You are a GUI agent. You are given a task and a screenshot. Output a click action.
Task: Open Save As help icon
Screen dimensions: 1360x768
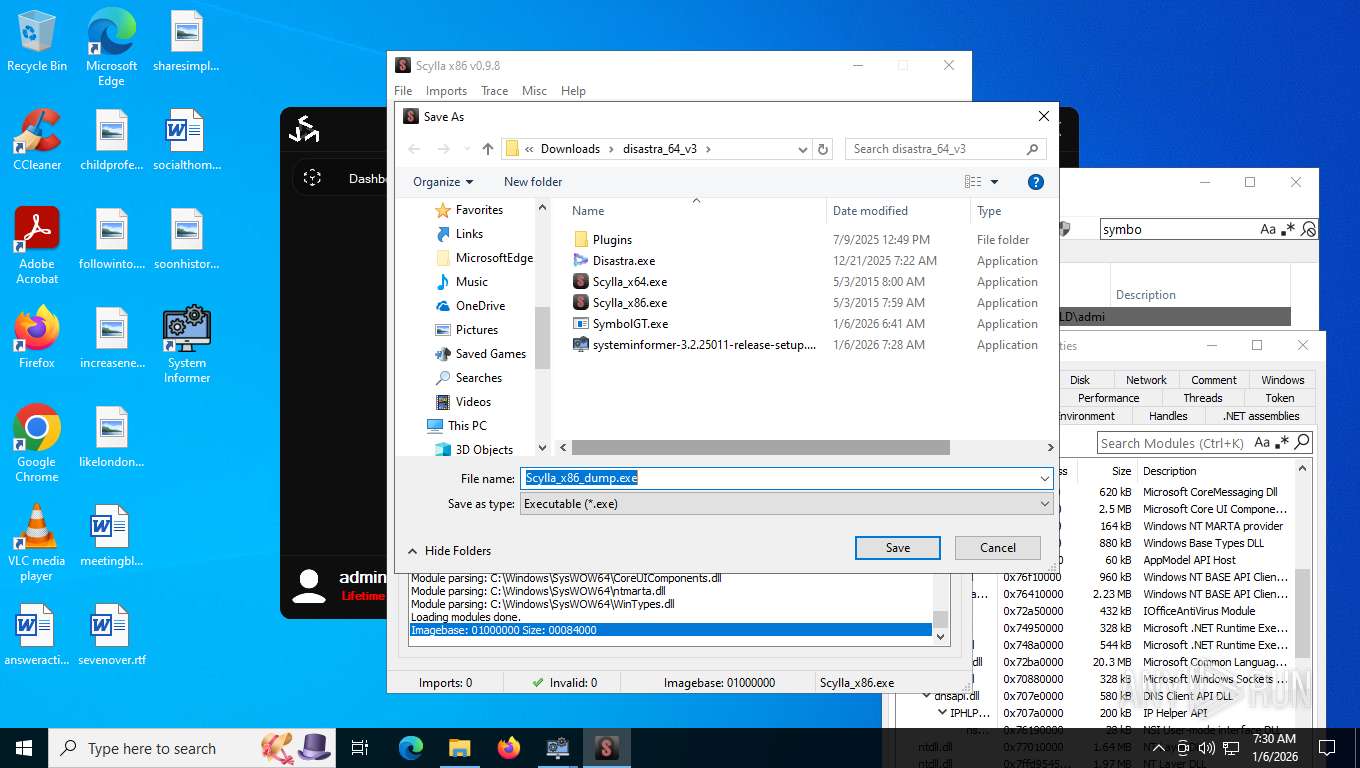1036,182
